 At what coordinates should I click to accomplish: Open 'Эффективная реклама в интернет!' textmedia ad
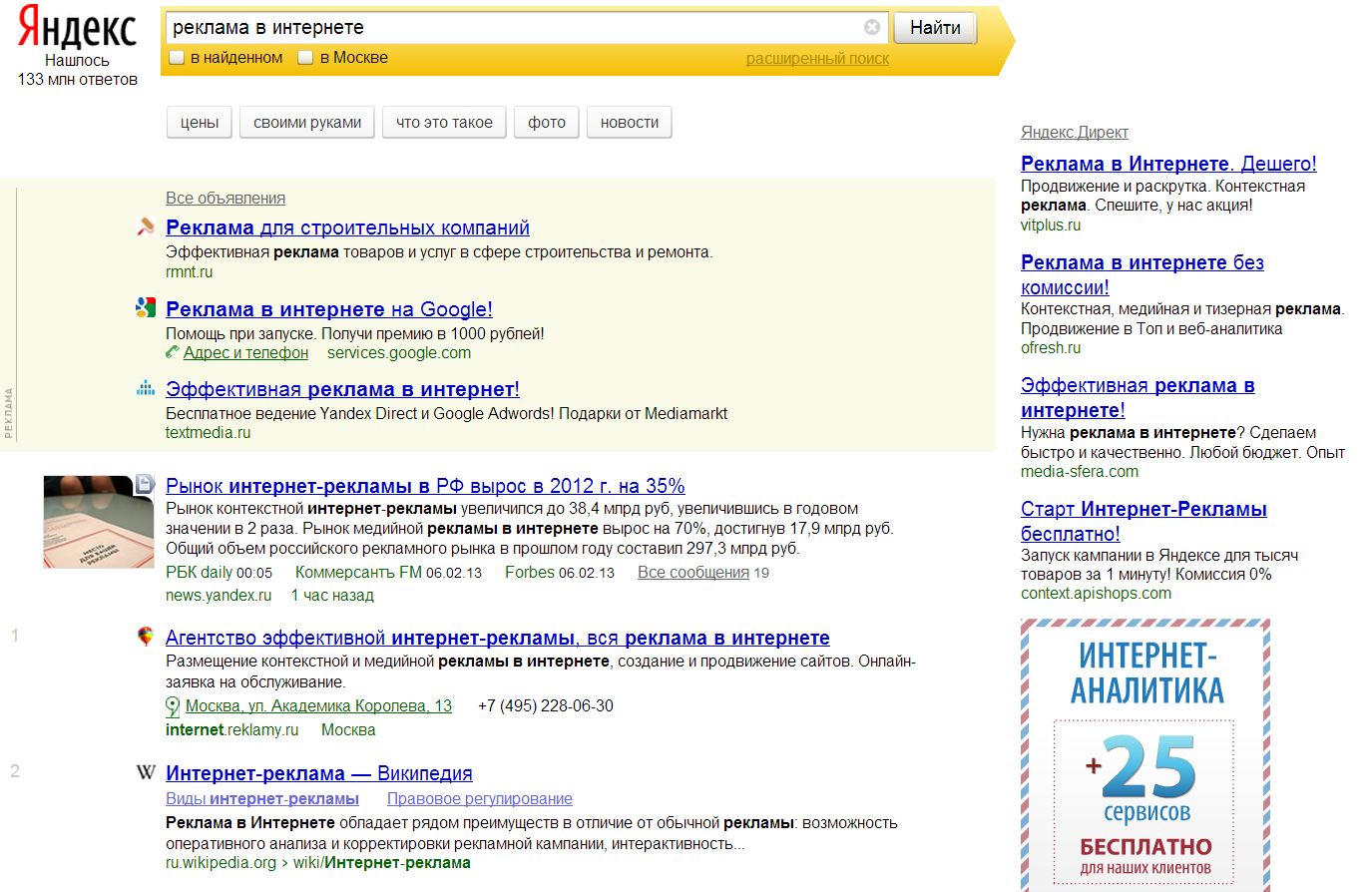[342, 389]
